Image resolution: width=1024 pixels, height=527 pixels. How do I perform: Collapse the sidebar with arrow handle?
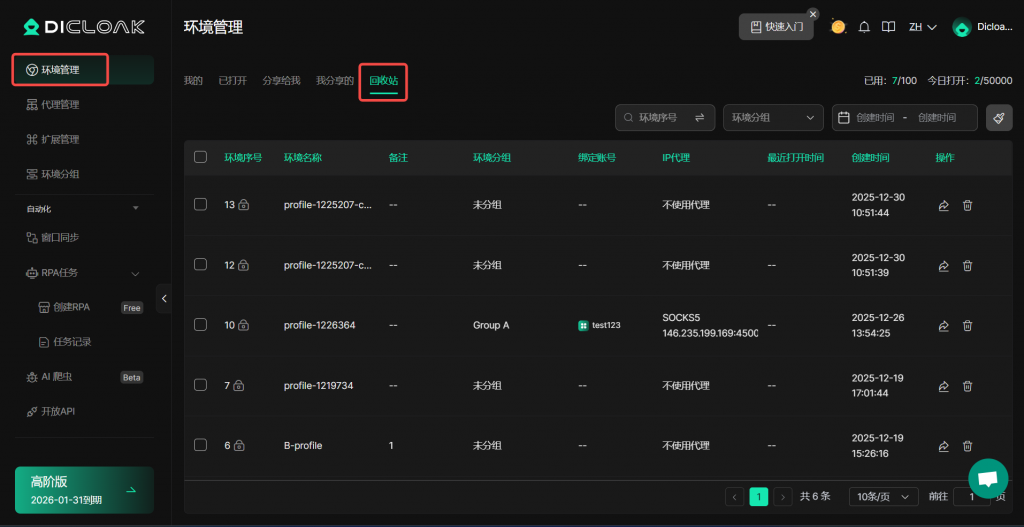(164, 298)
